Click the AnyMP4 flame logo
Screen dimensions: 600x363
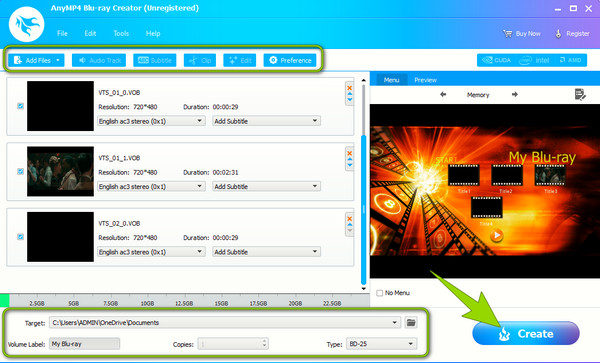tap(26, 24)
